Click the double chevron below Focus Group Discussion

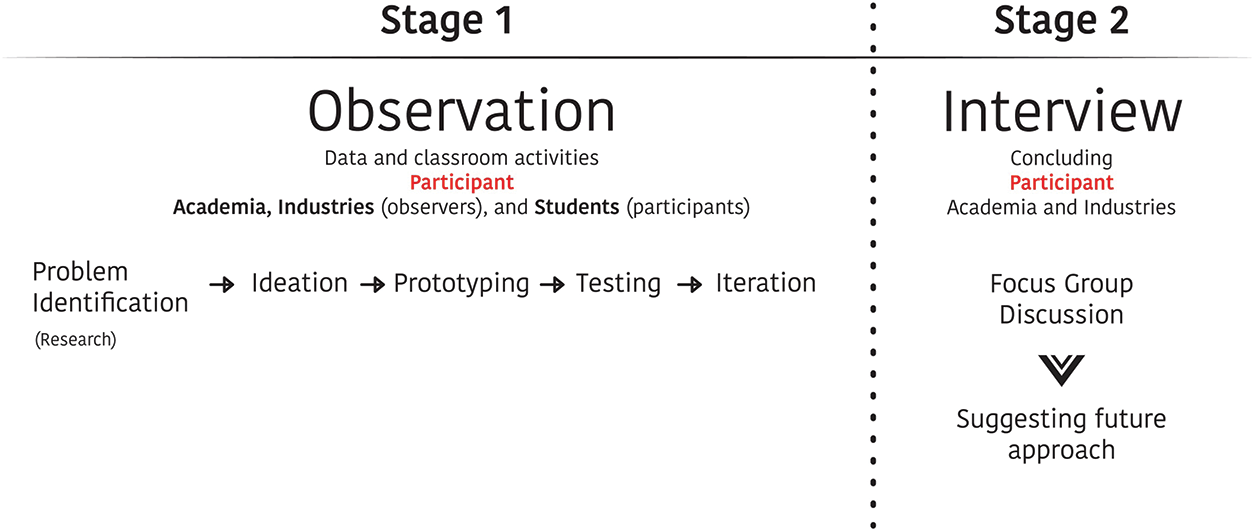pos(1061,370)
